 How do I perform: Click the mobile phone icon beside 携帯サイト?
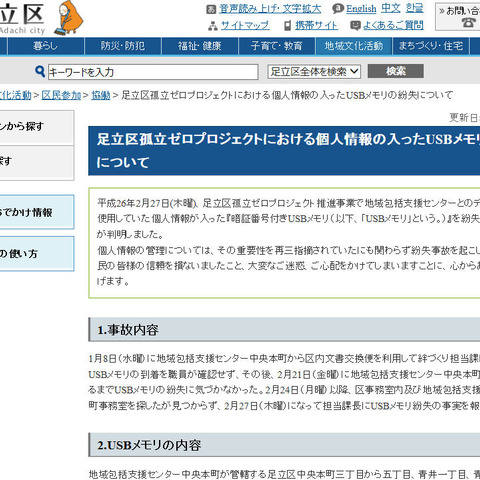[x=287, y=26]
